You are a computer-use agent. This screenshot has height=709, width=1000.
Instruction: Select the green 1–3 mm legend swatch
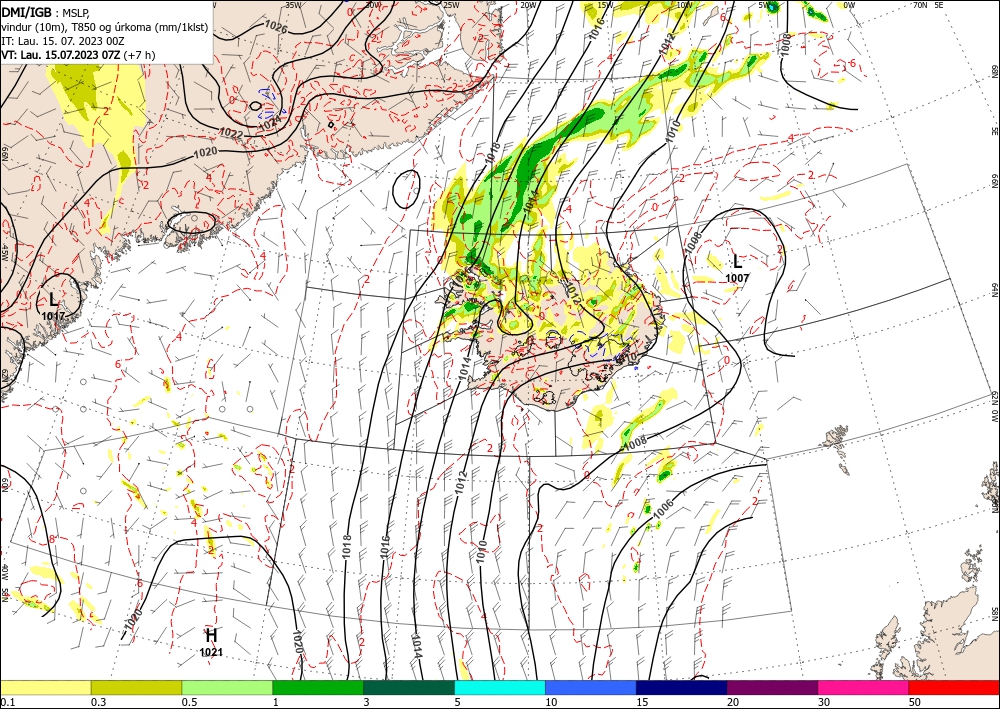(x=318, y=687)
